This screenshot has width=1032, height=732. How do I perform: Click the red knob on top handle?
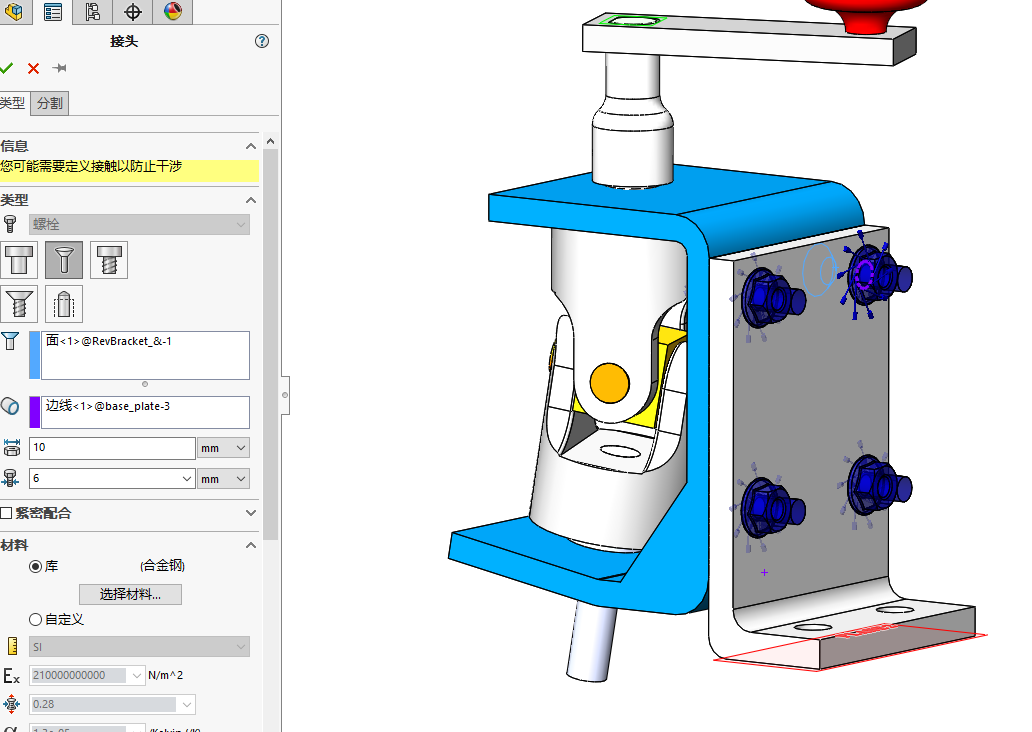click(x=864, y=16)
